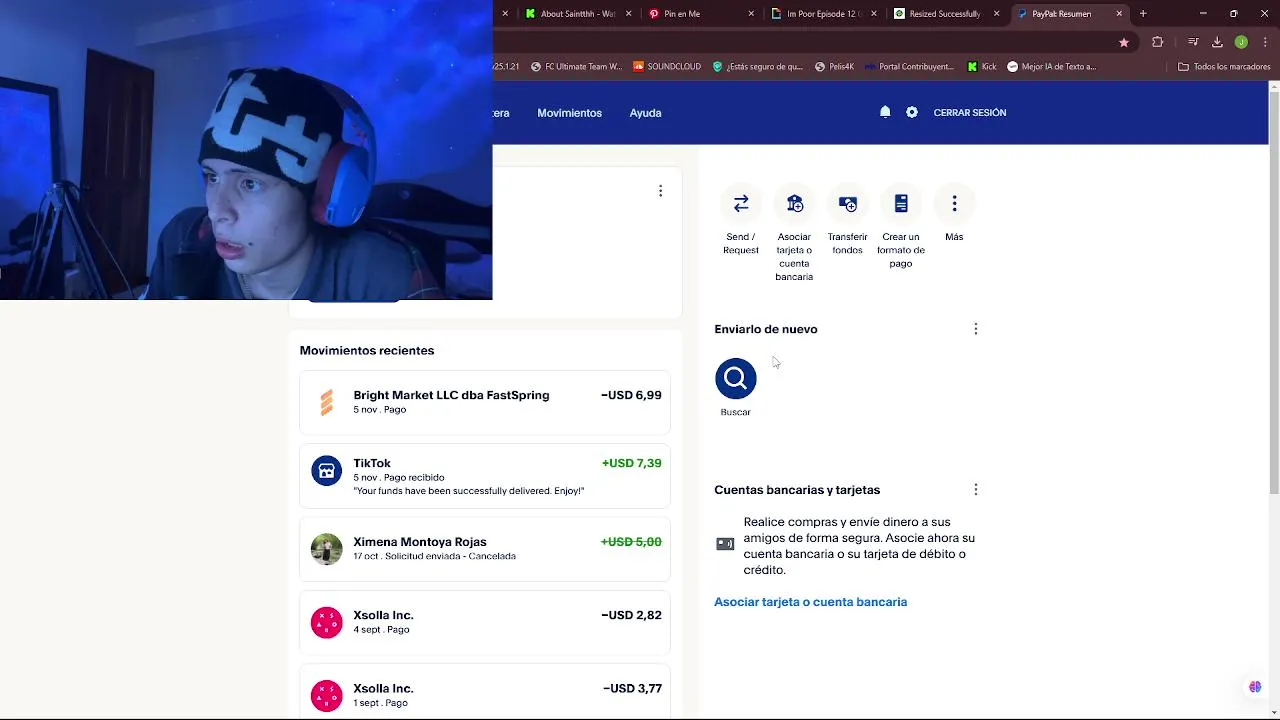The width and height of the screenshot is (1280, 720).
Task: Open PayPal notifications bell
Action: [885, 112]
